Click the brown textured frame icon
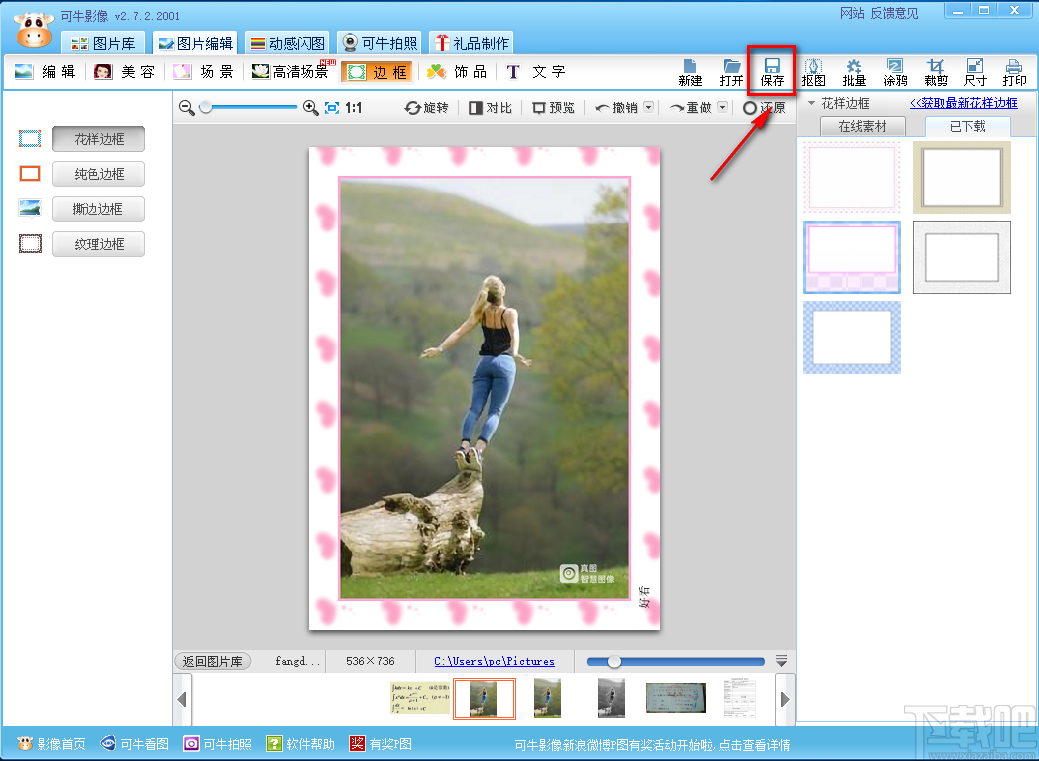The height and width of the screenshot is (761, 1039). click(30, 244)
